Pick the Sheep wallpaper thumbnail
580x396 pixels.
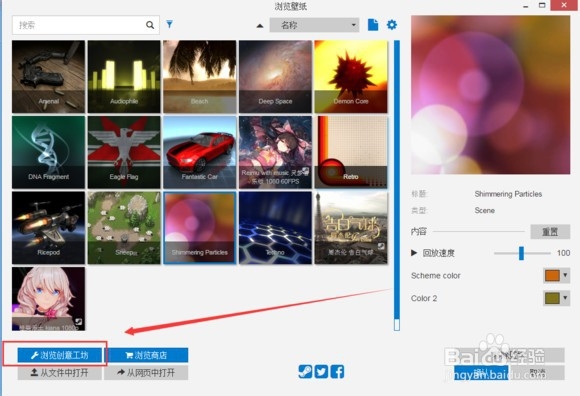click(x=124, y=228)
